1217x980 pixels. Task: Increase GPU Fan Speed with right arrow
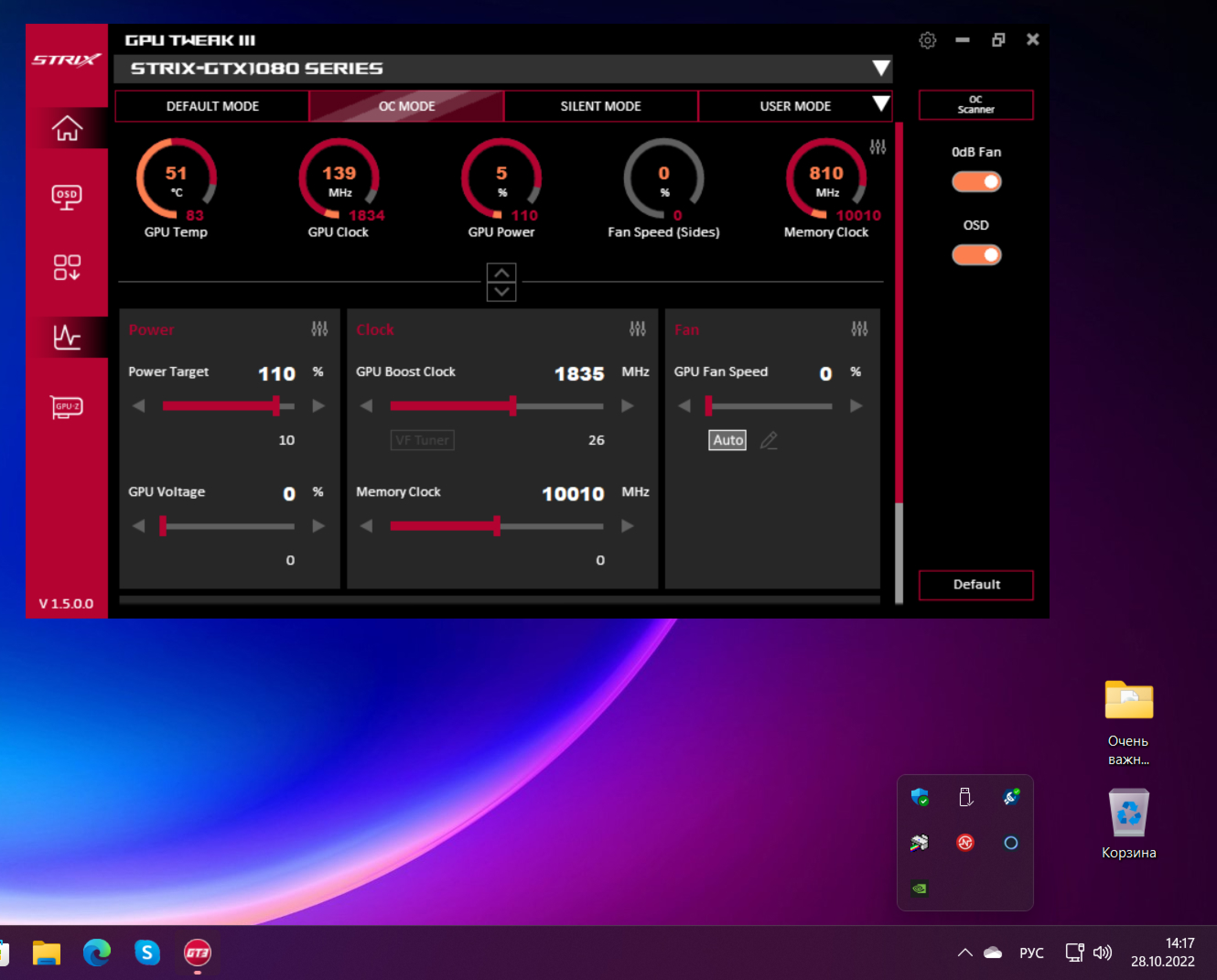tap(856, 406)
